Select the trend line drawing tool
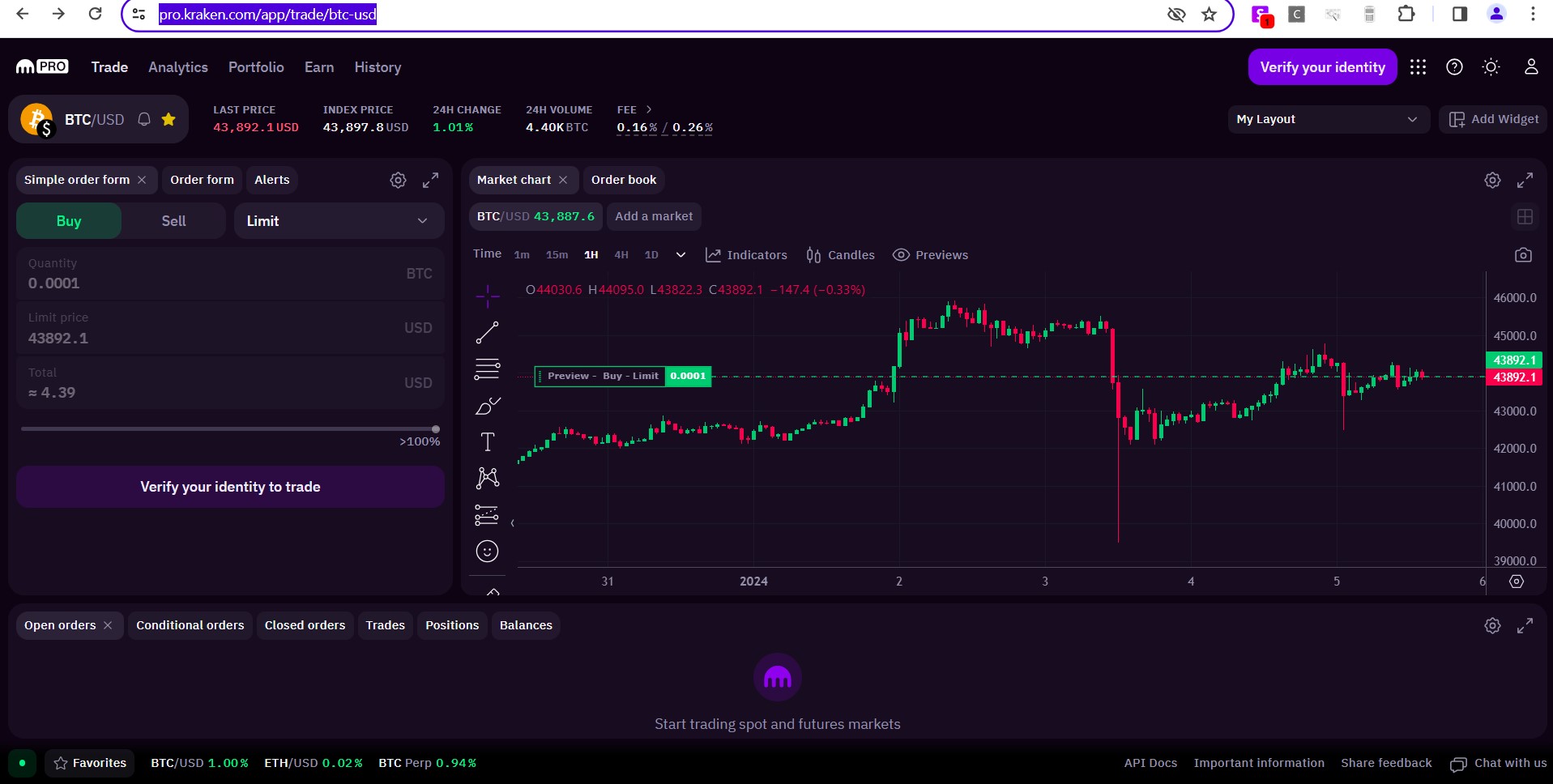The image size is (1553, 784). point(487,333)
